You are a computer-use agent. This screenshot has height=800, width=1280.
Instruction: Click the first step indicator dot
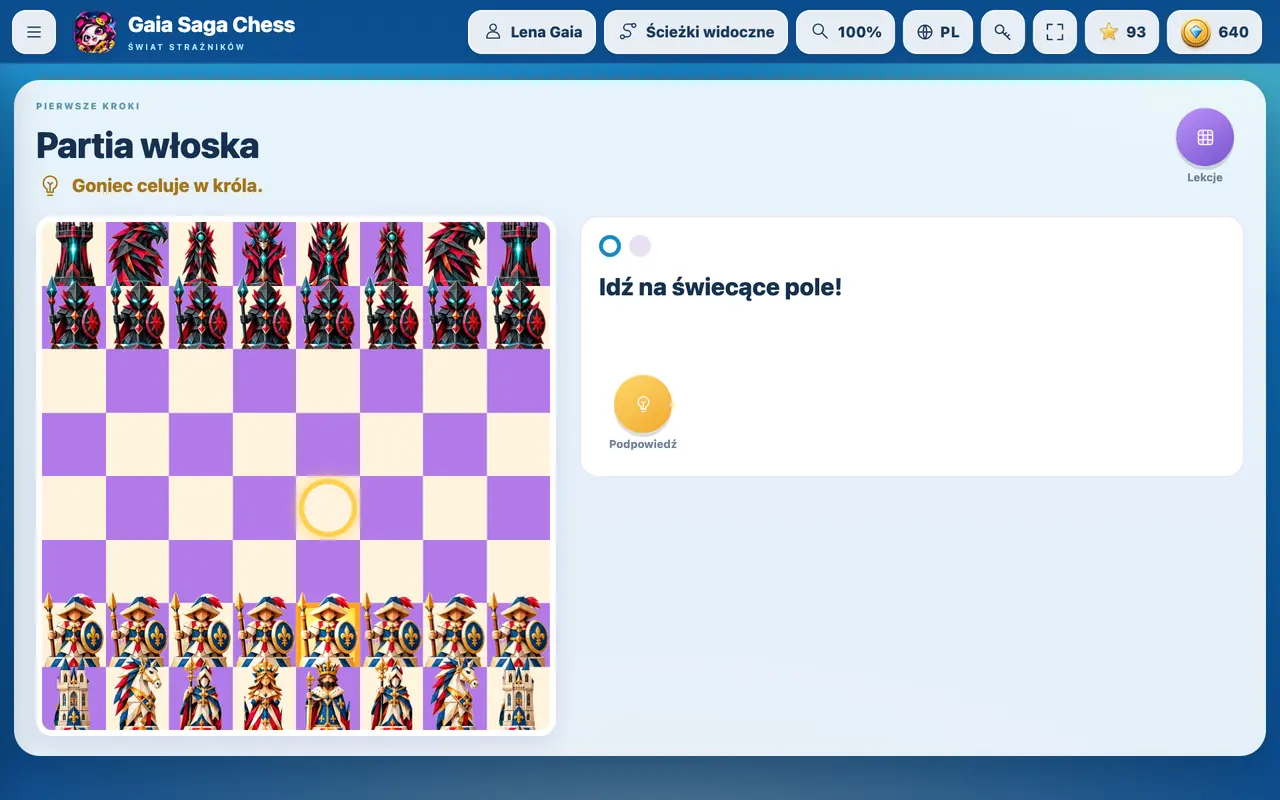coord(610,246)
